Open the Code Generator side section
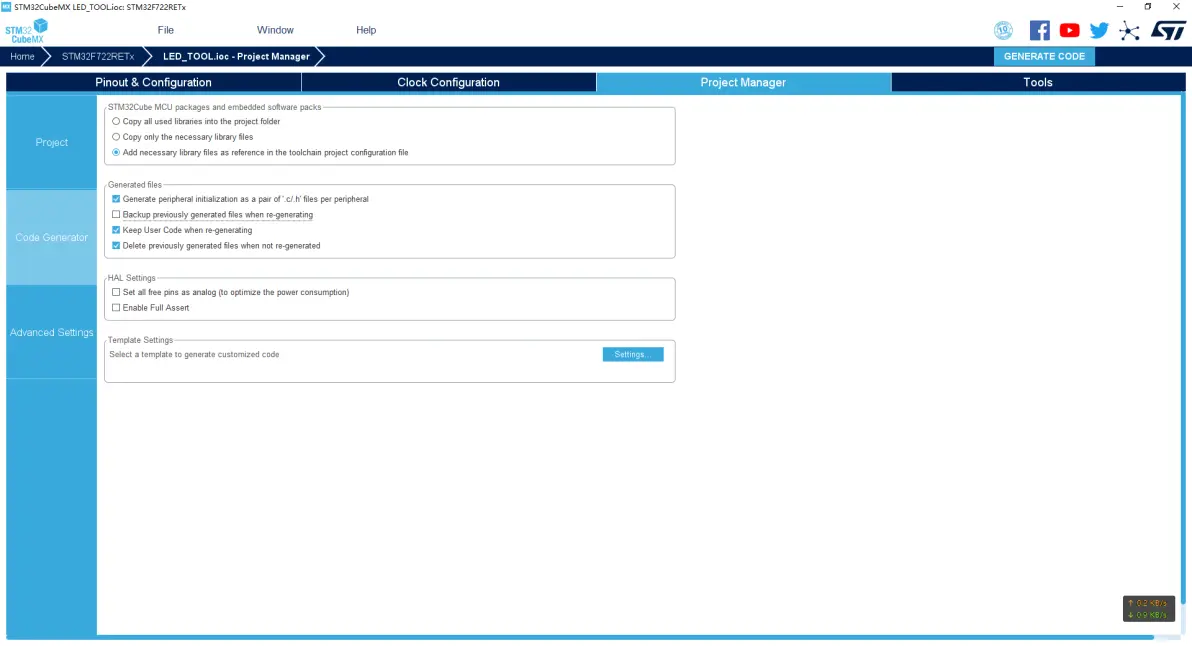 (x=52, y=237)
